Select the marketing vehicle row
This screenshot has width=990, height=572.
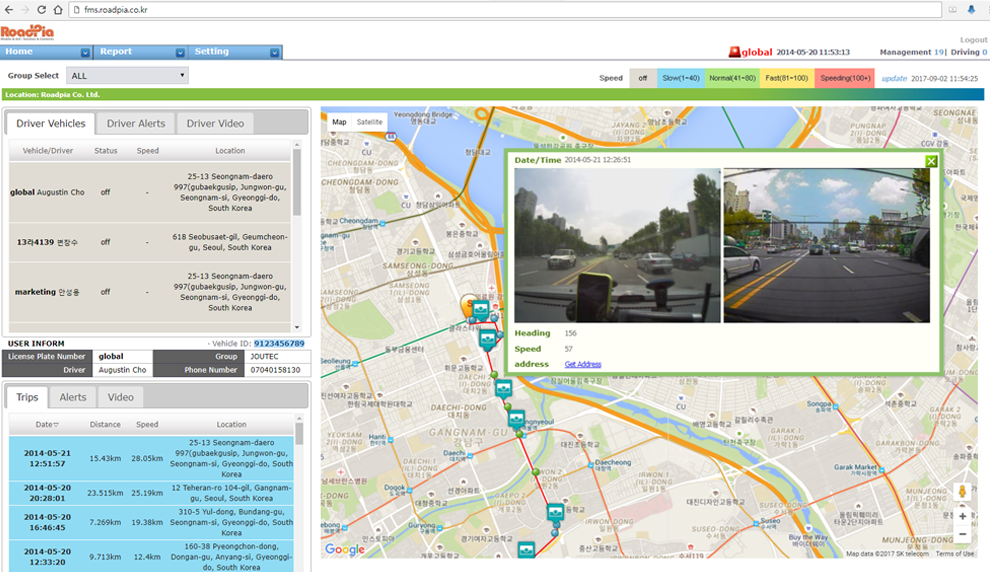[x=150, y=292]
